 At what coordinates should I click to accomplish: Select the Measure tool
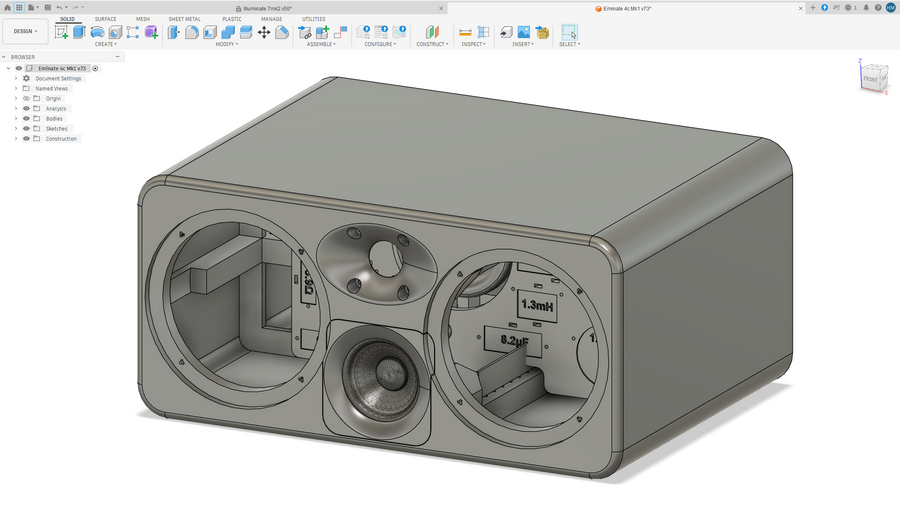(465, 32)
